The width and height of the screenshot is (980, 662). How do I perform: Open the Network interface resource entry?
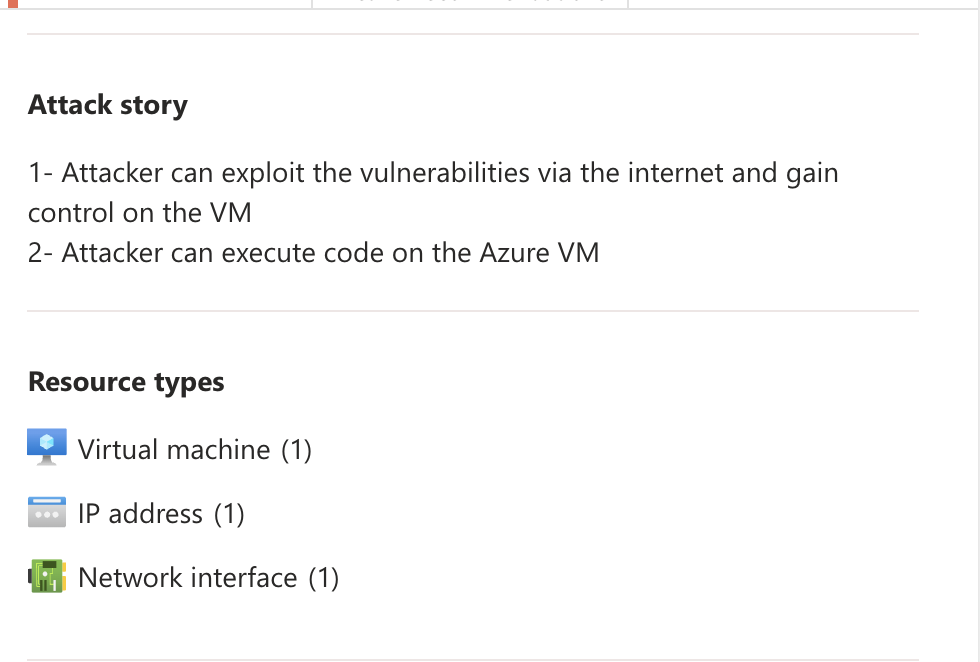[188, 578]
